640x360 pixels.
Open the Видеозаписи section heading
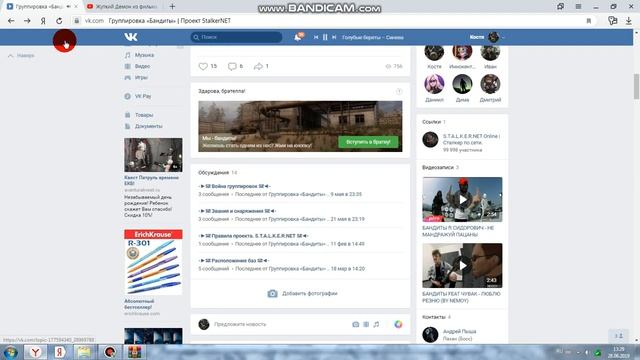[x=438, y=167]
